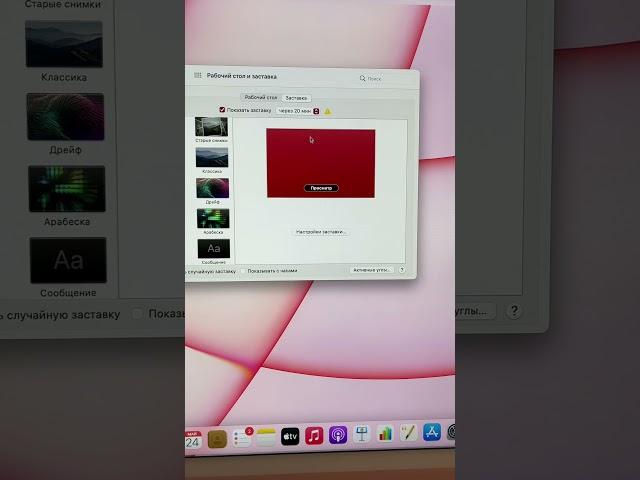Viewport: 640px width, 480px height.
Task: Switch to the Заставка tab
Action: pyautogui.click(x=296, y=98)
